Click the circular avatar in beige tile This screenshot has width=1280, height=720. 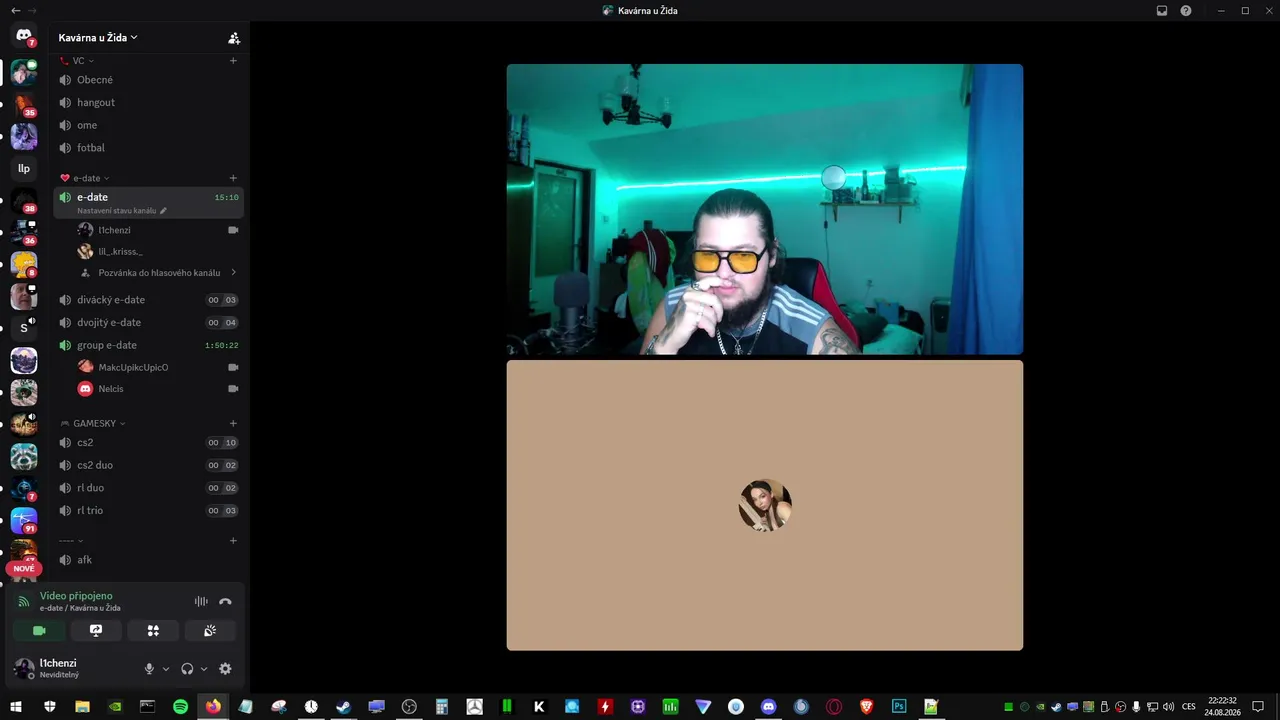pyautogui.click(x=765, y=505)
